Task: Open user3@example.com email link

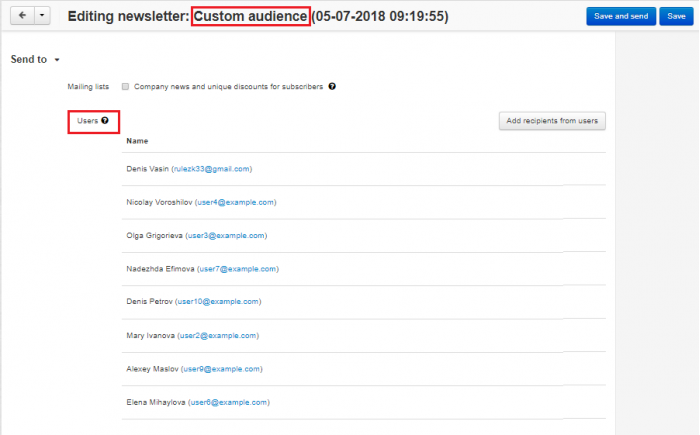Action: [x=226, y=235]
